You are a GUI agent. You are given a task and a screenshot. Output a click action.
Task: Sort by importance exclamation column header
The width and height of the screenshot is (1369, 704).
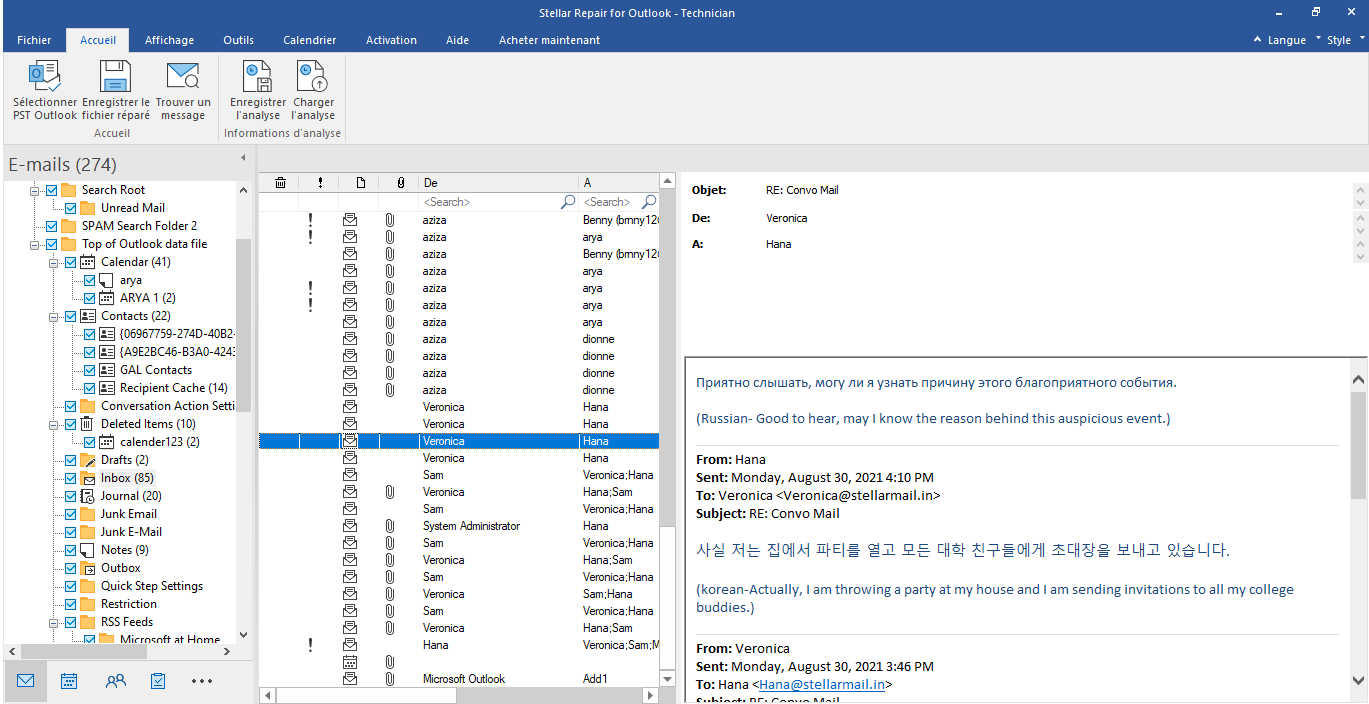[x=320, y=183]
